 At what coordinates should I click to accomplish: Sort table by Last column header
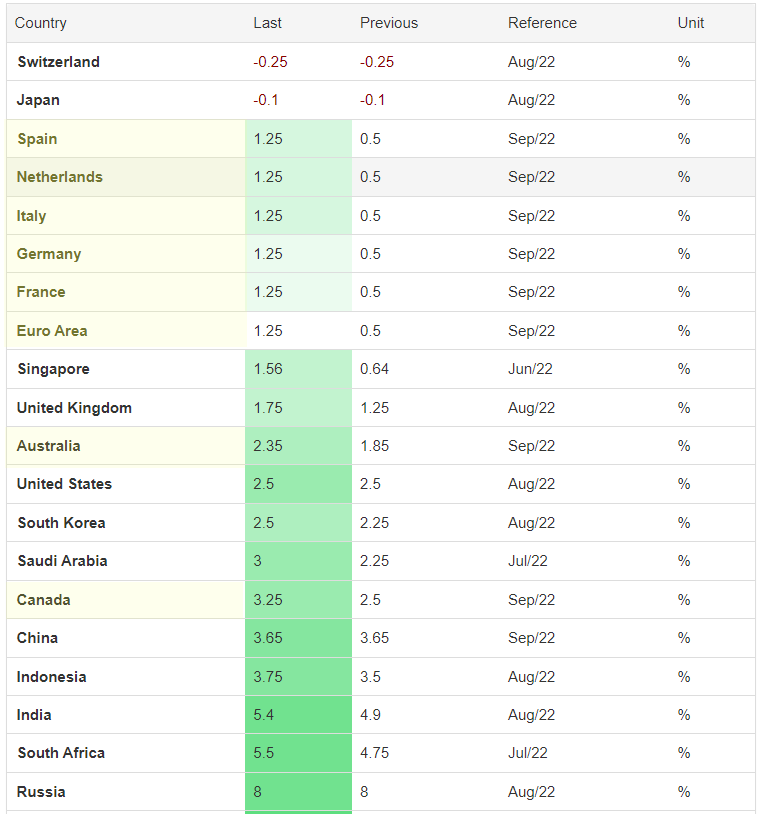click(x=267, y=23)
